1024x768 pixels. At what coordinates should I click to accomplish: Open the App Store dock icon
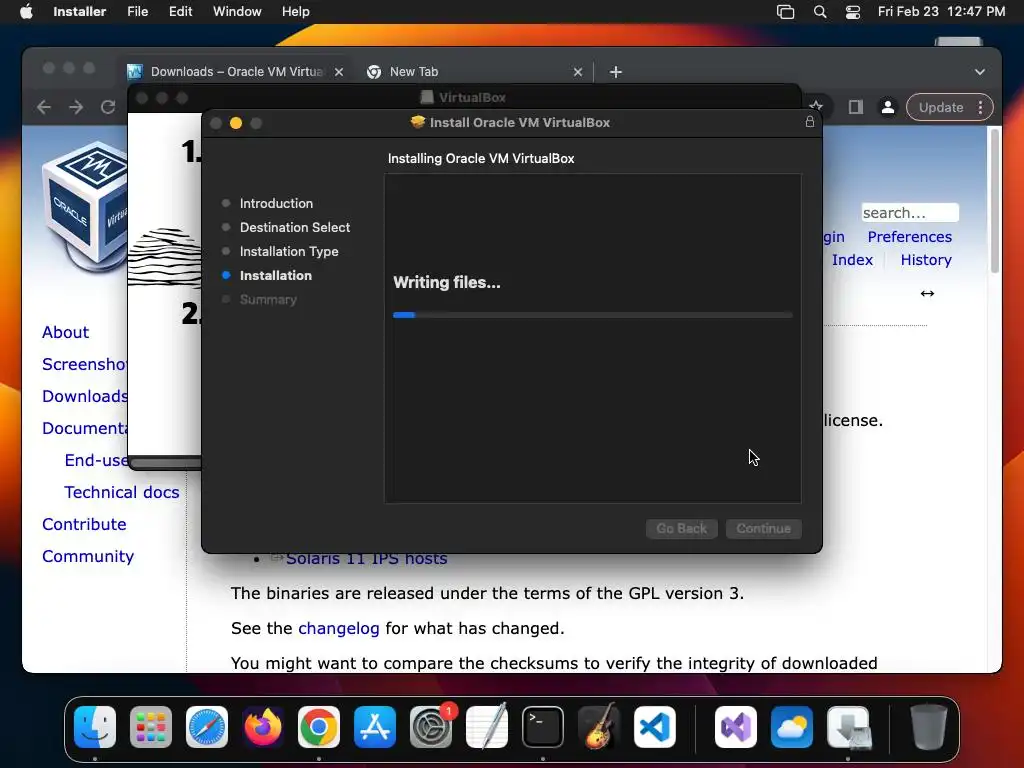[x=375, y=727]
